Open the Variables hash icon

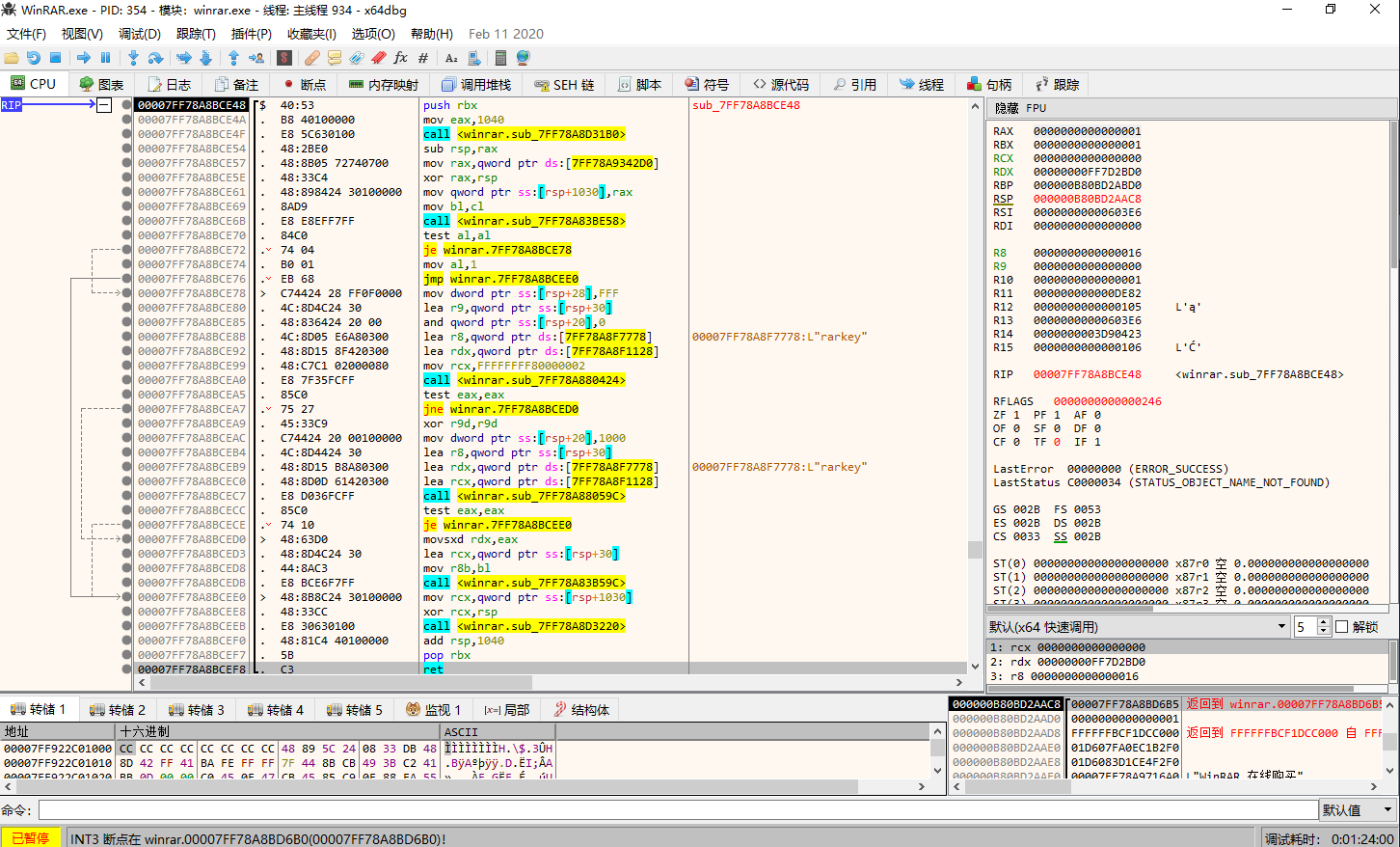(x=422, y=58)
